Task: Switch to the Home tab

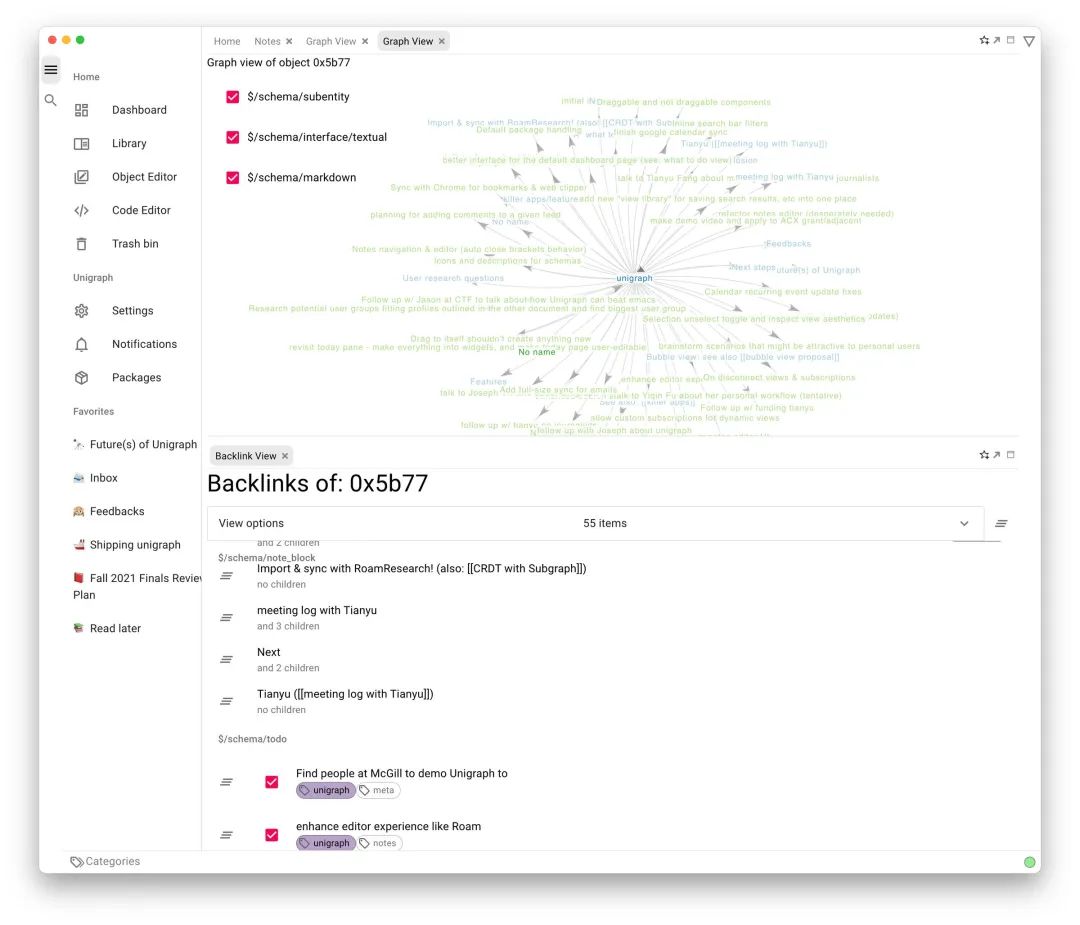Action: (x=227, y=41)
